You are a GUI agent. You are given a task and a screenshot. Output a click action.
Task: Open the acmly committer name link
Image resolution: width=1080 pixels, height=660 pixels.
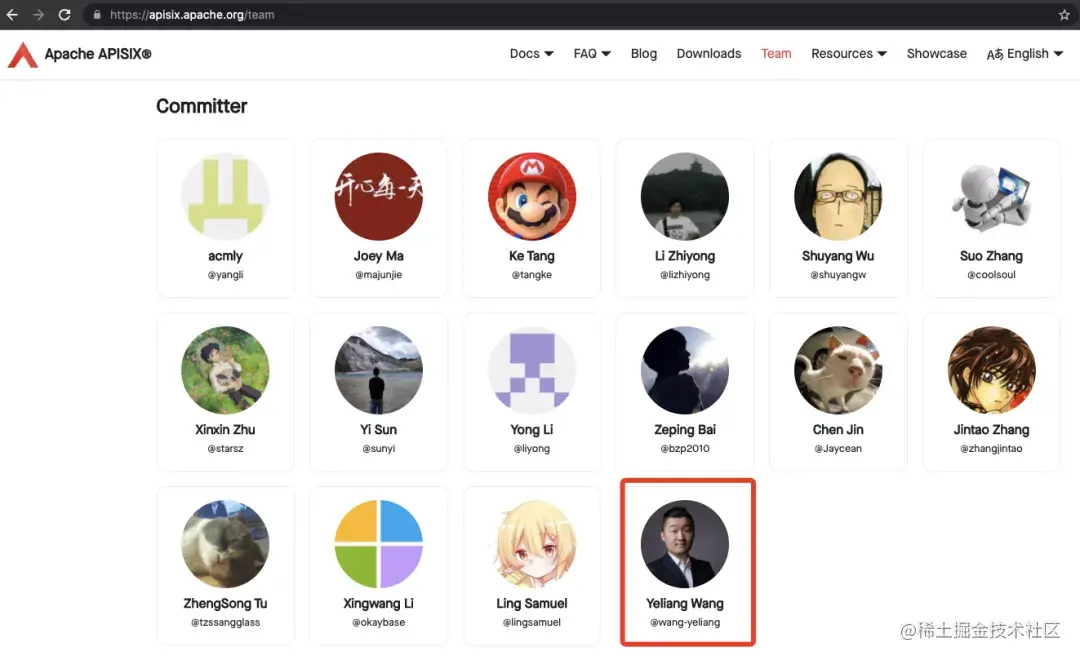click(225, 256)
